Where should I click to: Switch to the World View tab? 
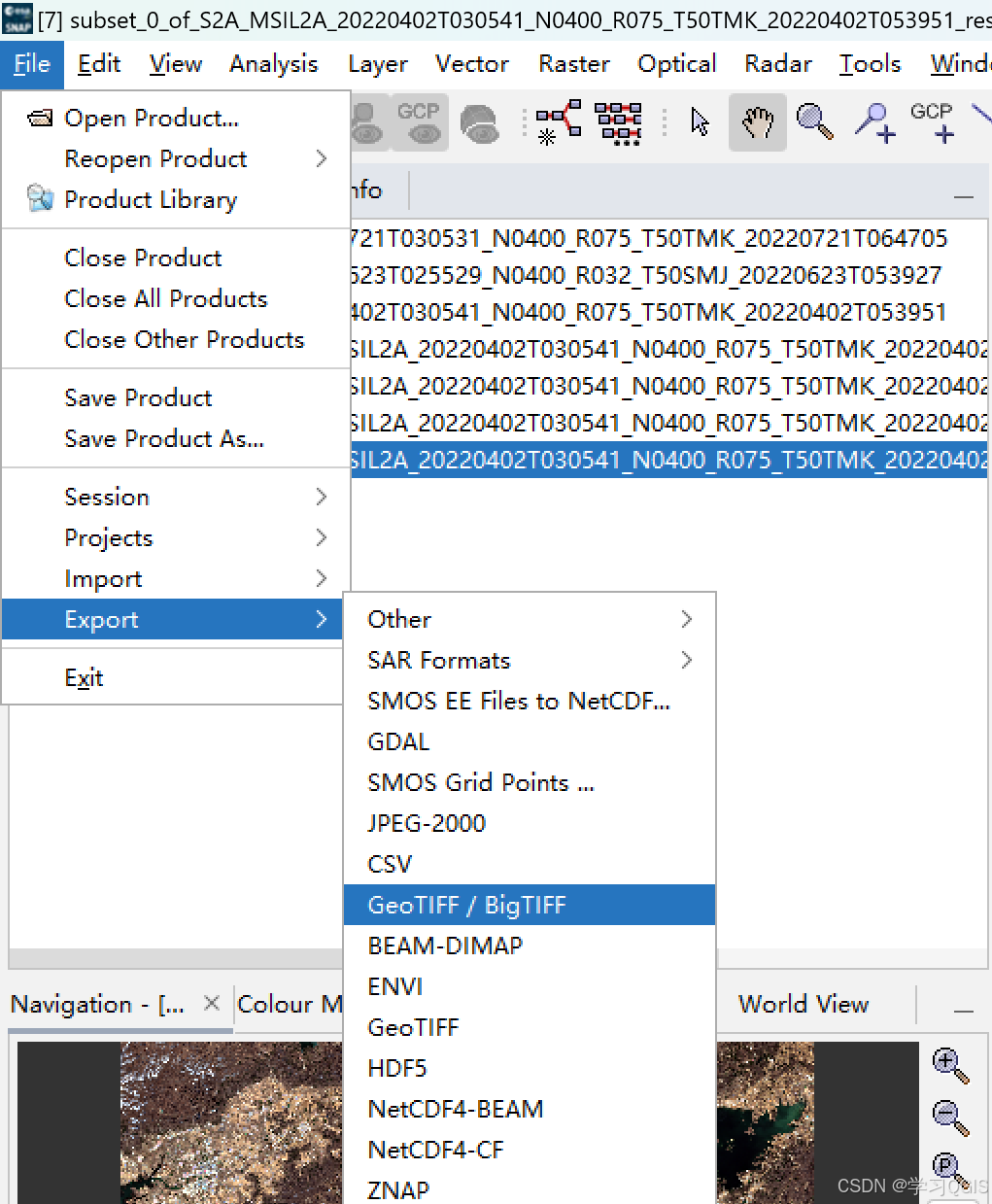coord(804,1004)
